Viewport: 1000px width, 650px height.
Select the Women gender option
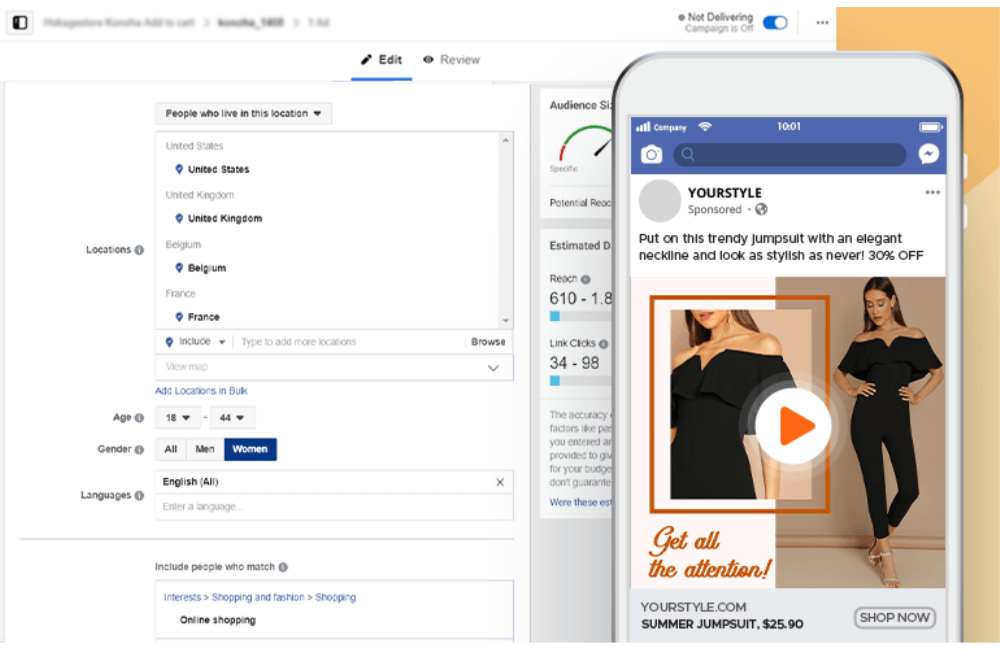click(250, 449)
